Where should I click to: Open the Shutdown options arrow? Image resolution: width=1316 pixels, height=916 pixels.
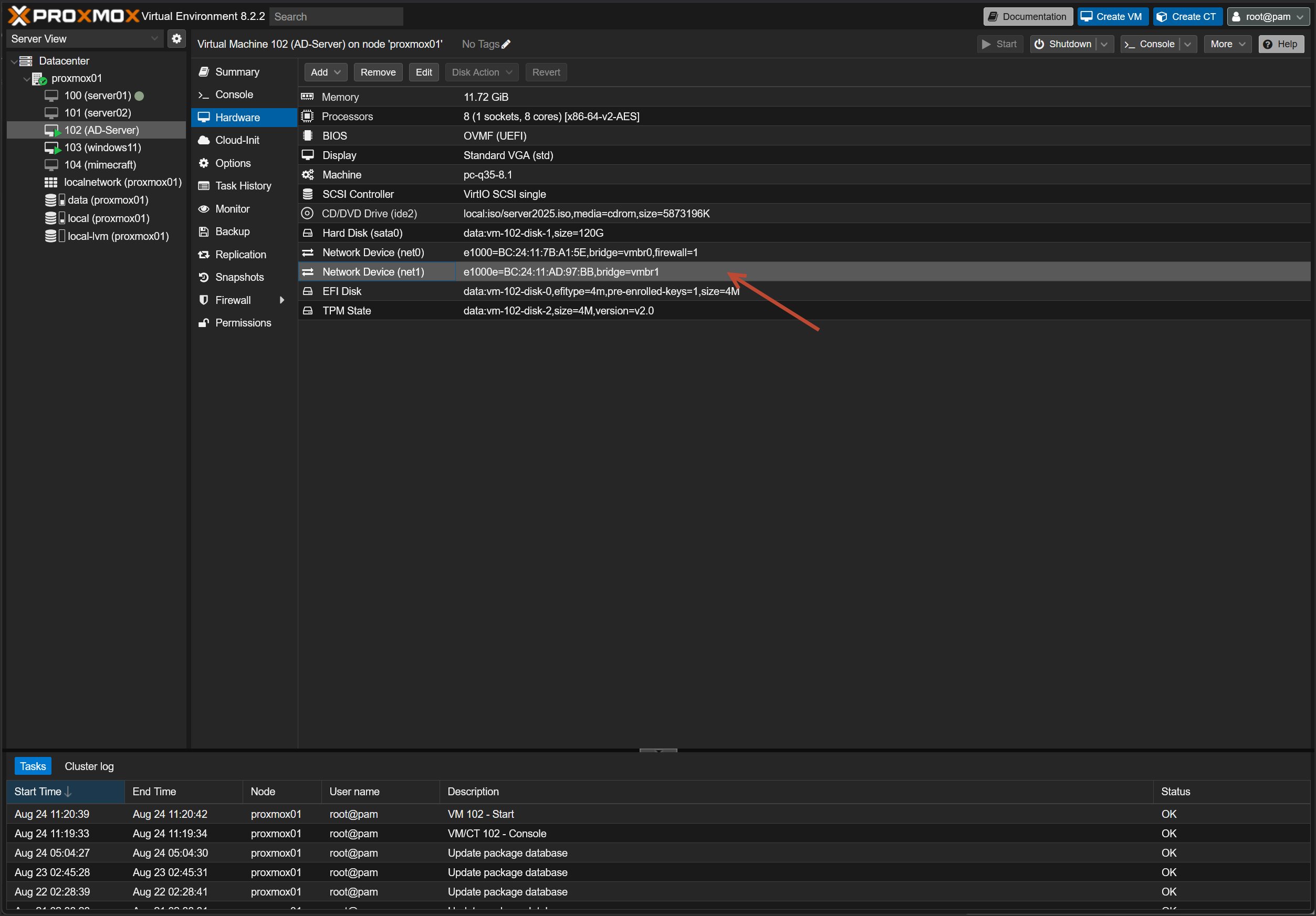point(1104,44)
